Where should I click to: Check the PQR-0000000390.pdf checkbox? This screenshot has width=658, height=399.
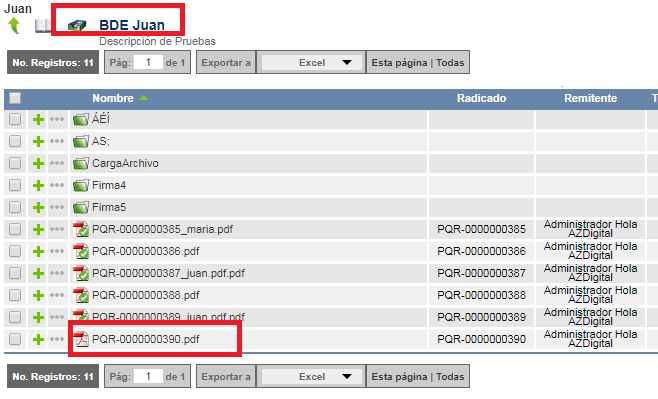15,339
